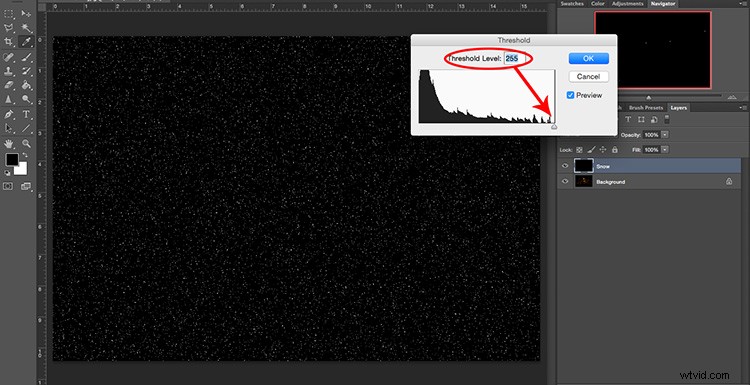
Task: Select the Brush tool
Action: tap(26, 57)
